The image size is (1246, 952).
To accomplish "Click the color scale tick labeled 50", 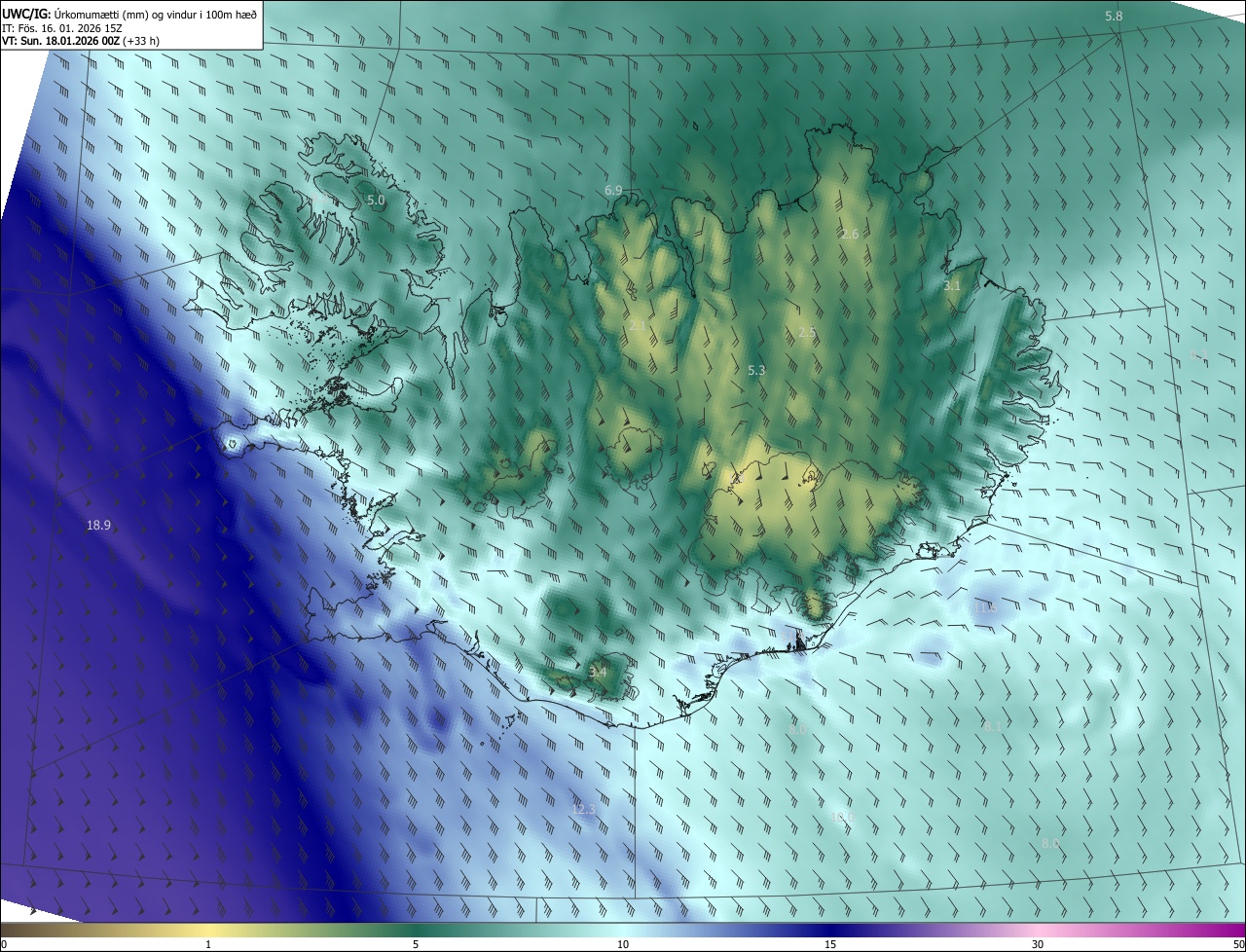I will pyautogui.click(x=1238, y=944).
